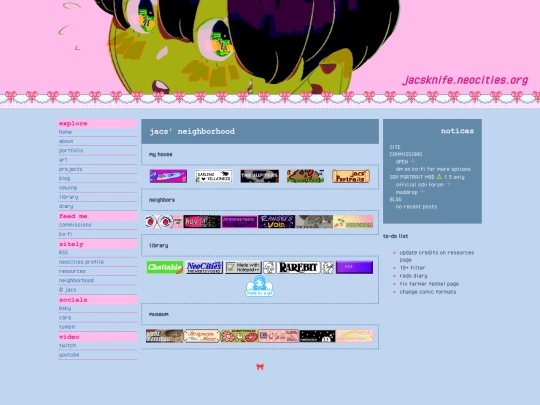The height and width of the screenshot is (405, 540).
Task: Click the blue made by a girl badge
Action: click(x=260, y=286)
